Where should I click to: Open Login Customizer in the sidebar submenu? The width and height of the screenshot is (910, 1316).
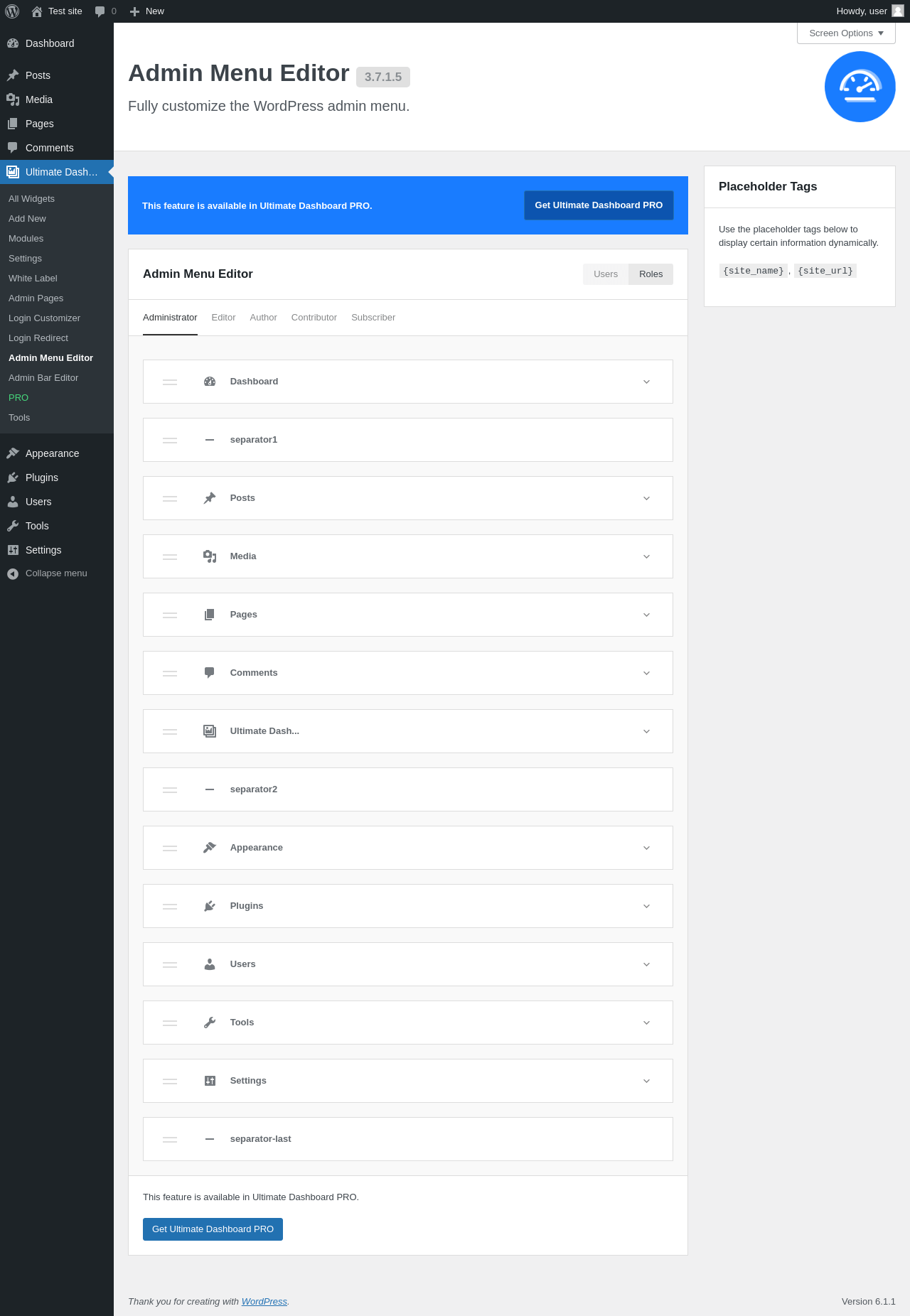click(x=44, y=318)
